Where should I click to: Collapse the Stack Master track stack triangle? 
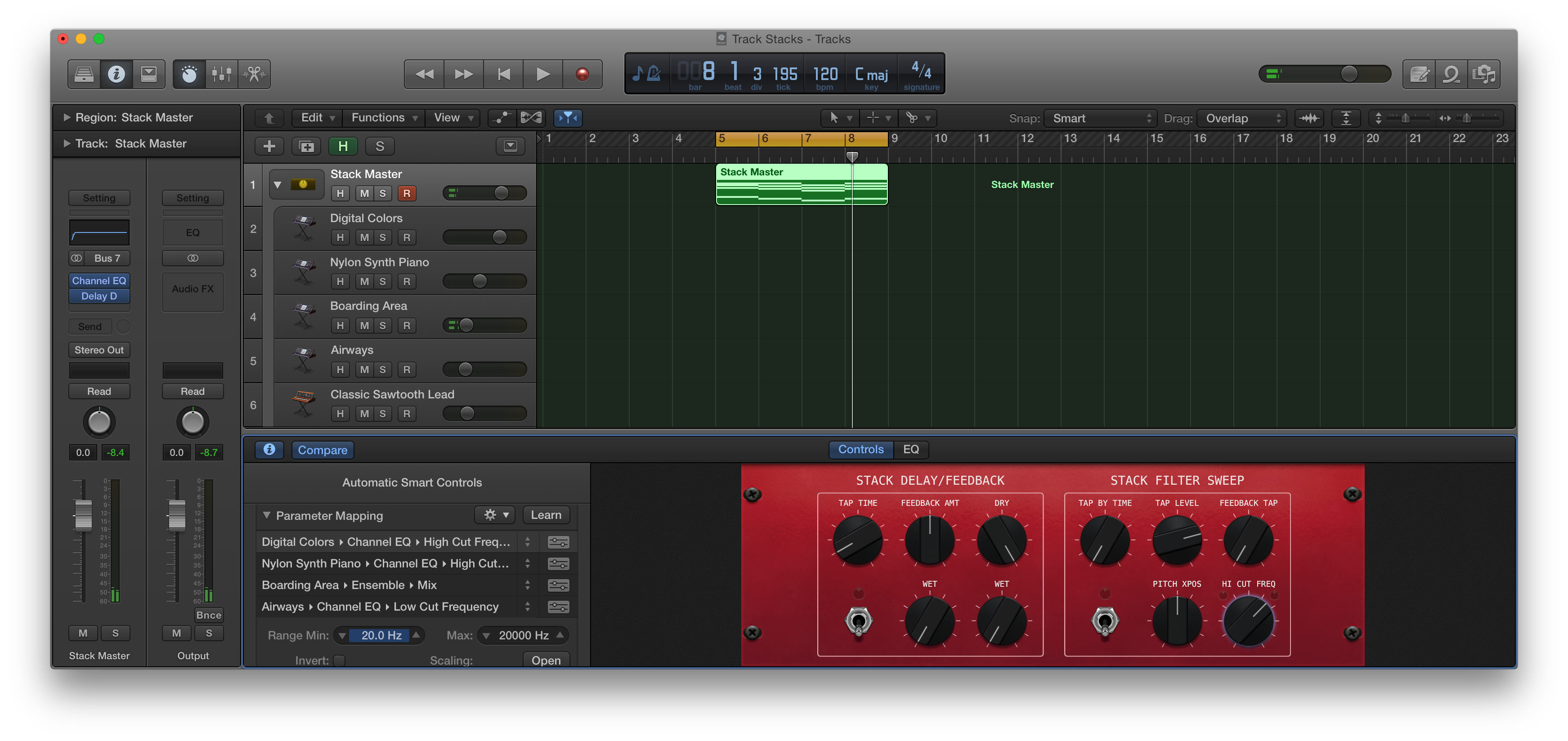(x=278, y=184)
